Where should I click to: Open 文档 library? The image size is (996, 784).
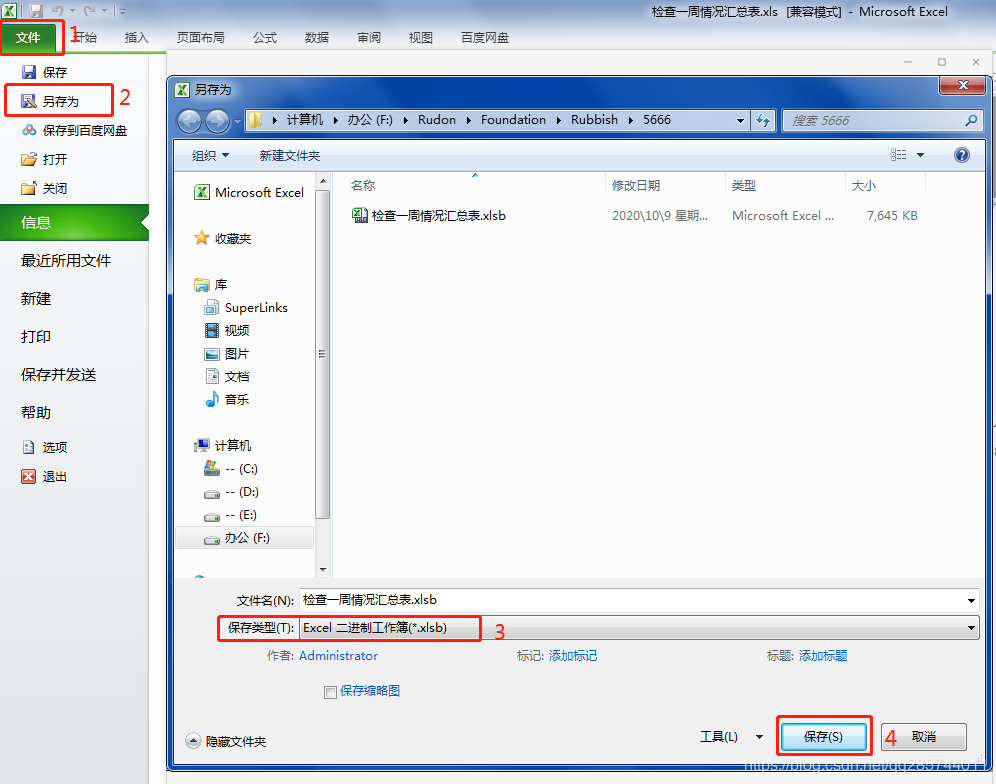tap(227, 377)
